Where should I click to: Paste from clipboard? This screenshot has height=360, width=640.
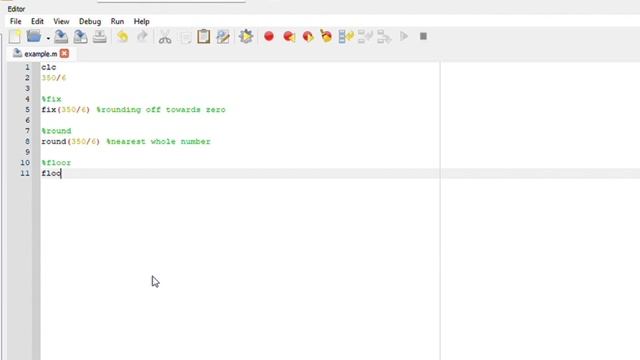point(204,37)
